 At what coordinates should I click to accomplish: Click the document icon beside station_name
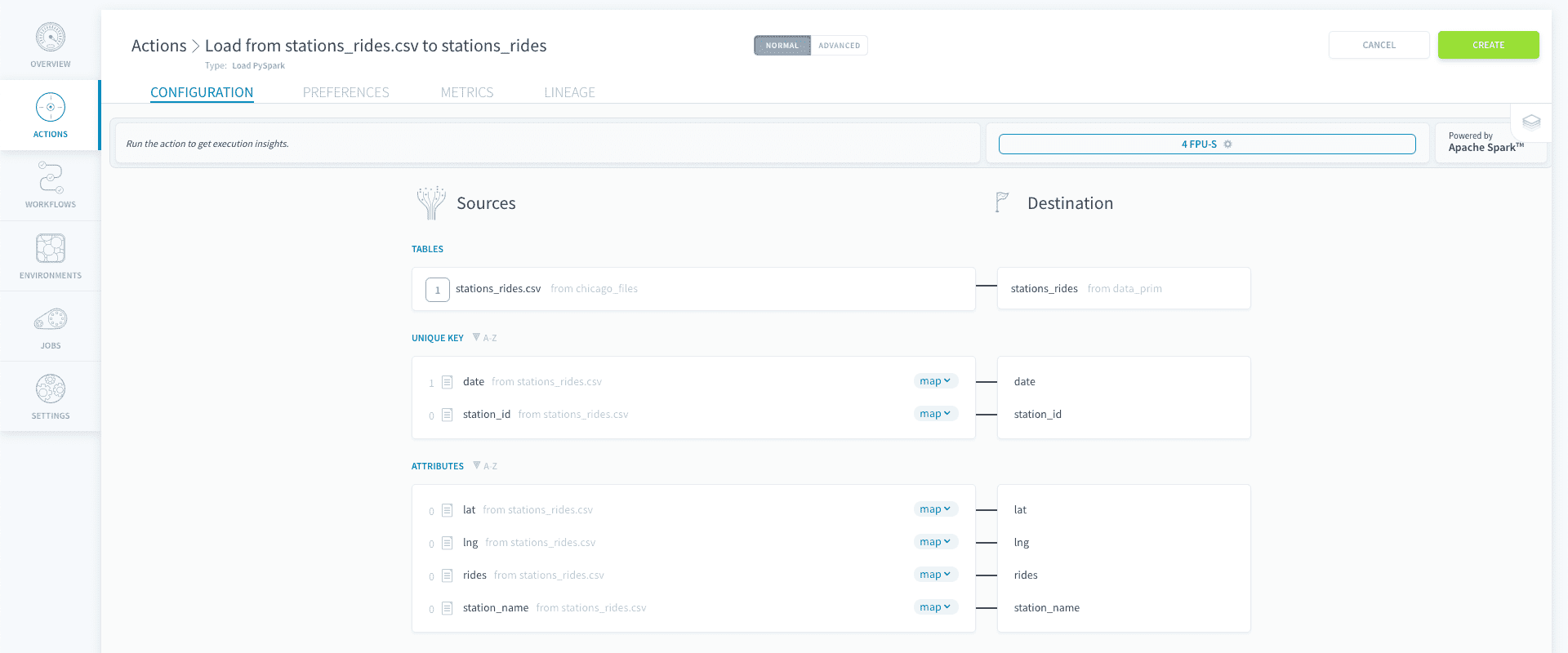pyautogui.click(x=448, y=608)
